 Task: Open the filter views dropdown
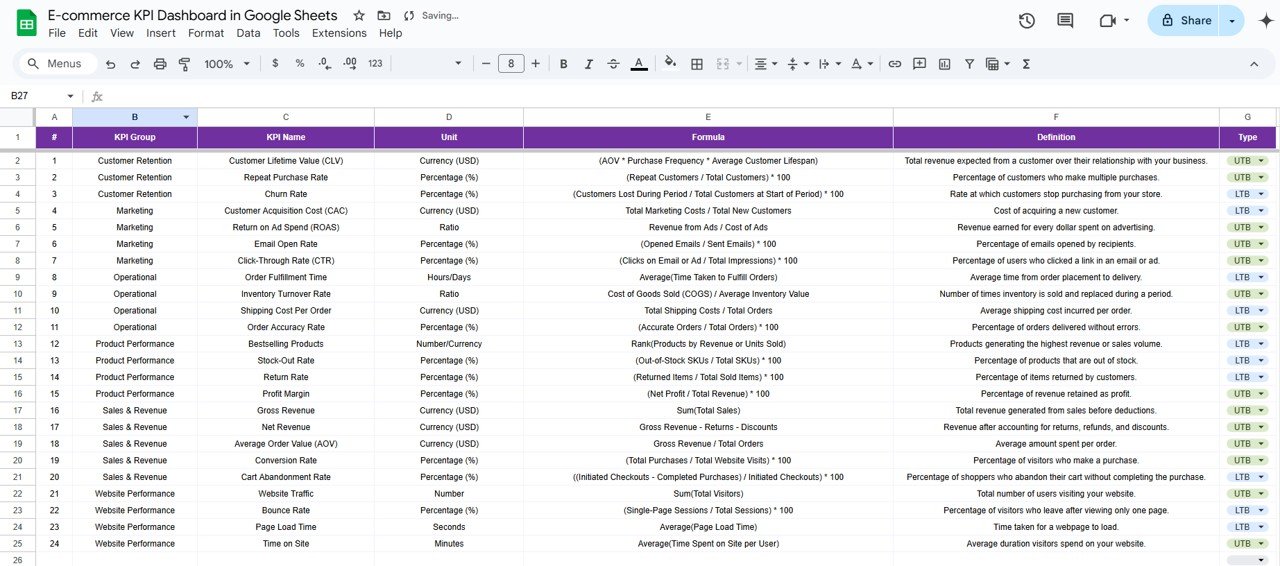coord(997,64)
